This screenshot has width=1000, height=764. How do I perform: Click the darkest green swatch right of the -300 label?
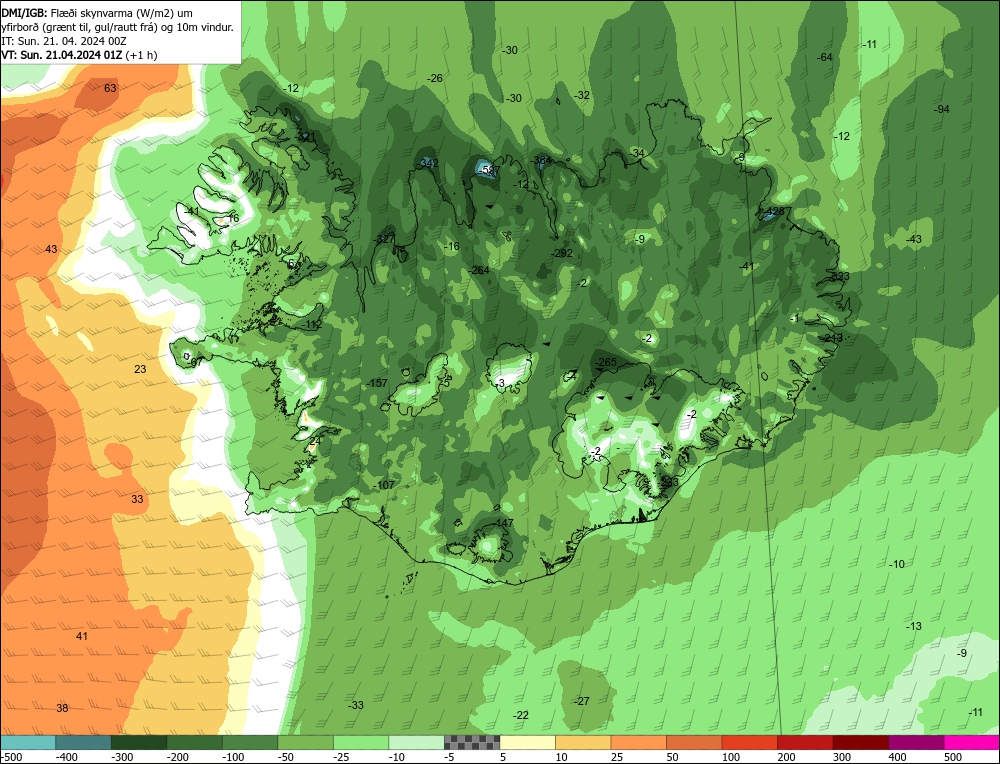point(139,742)
